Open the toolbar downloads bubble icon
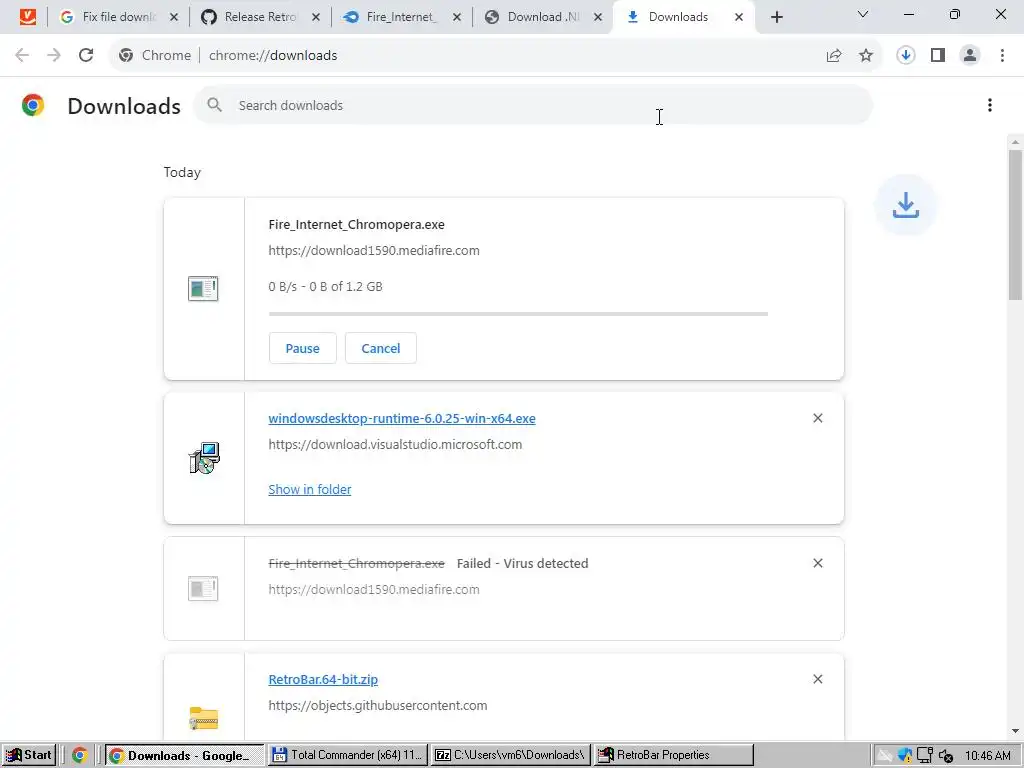This screenshot has height=768, width=1024. click(x=906, y=56)
